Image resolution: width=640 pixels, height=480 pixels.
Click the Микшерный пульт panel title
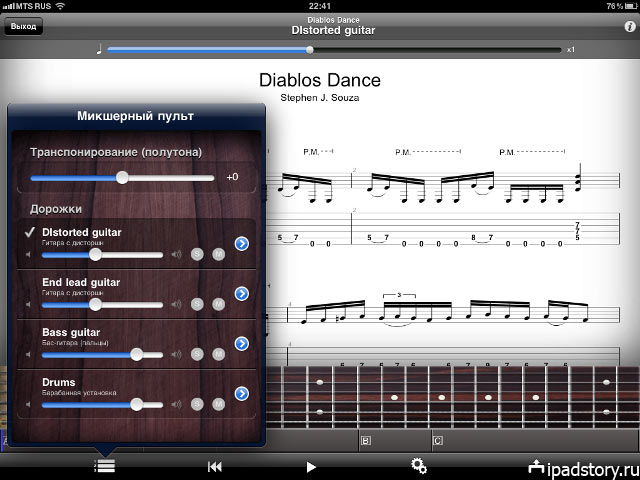click(x=136, y=116)
